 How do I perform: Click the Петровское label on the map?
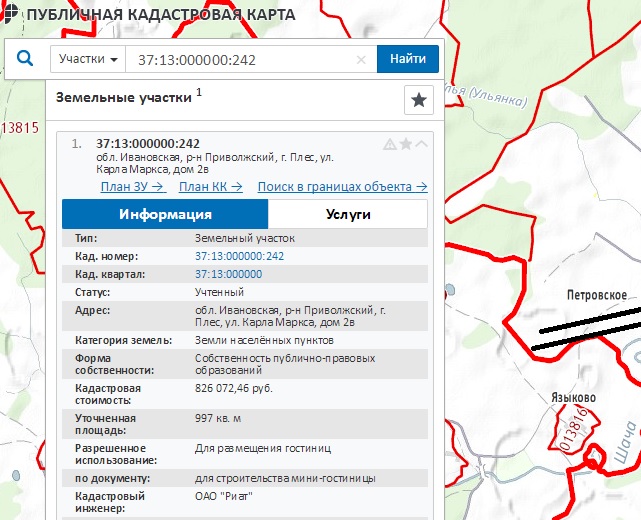pyautogui.click(x=597, y=295)
